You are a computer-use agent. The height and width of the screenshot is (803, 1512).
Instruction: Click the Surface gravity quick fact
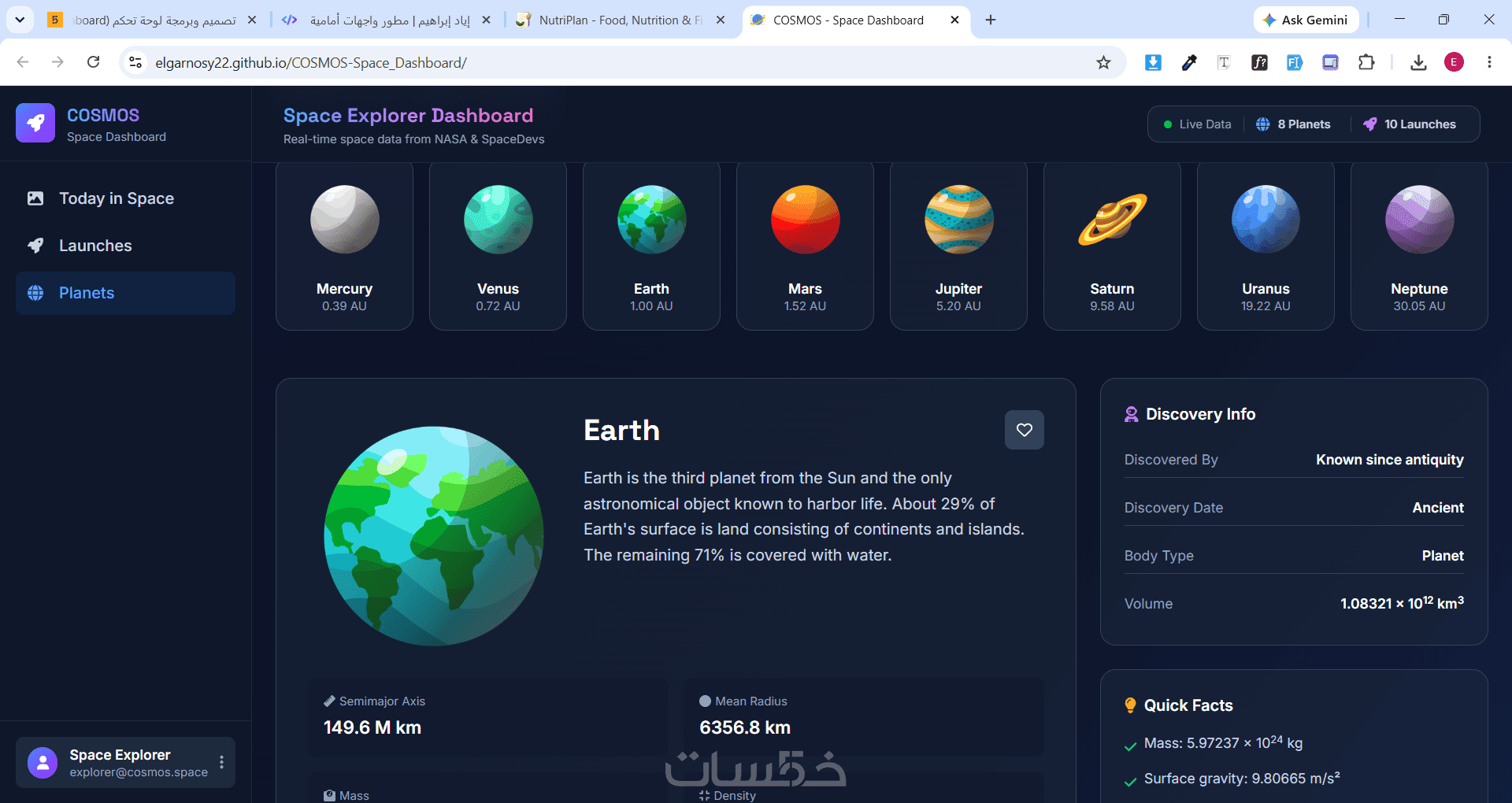pos(1242,779)
